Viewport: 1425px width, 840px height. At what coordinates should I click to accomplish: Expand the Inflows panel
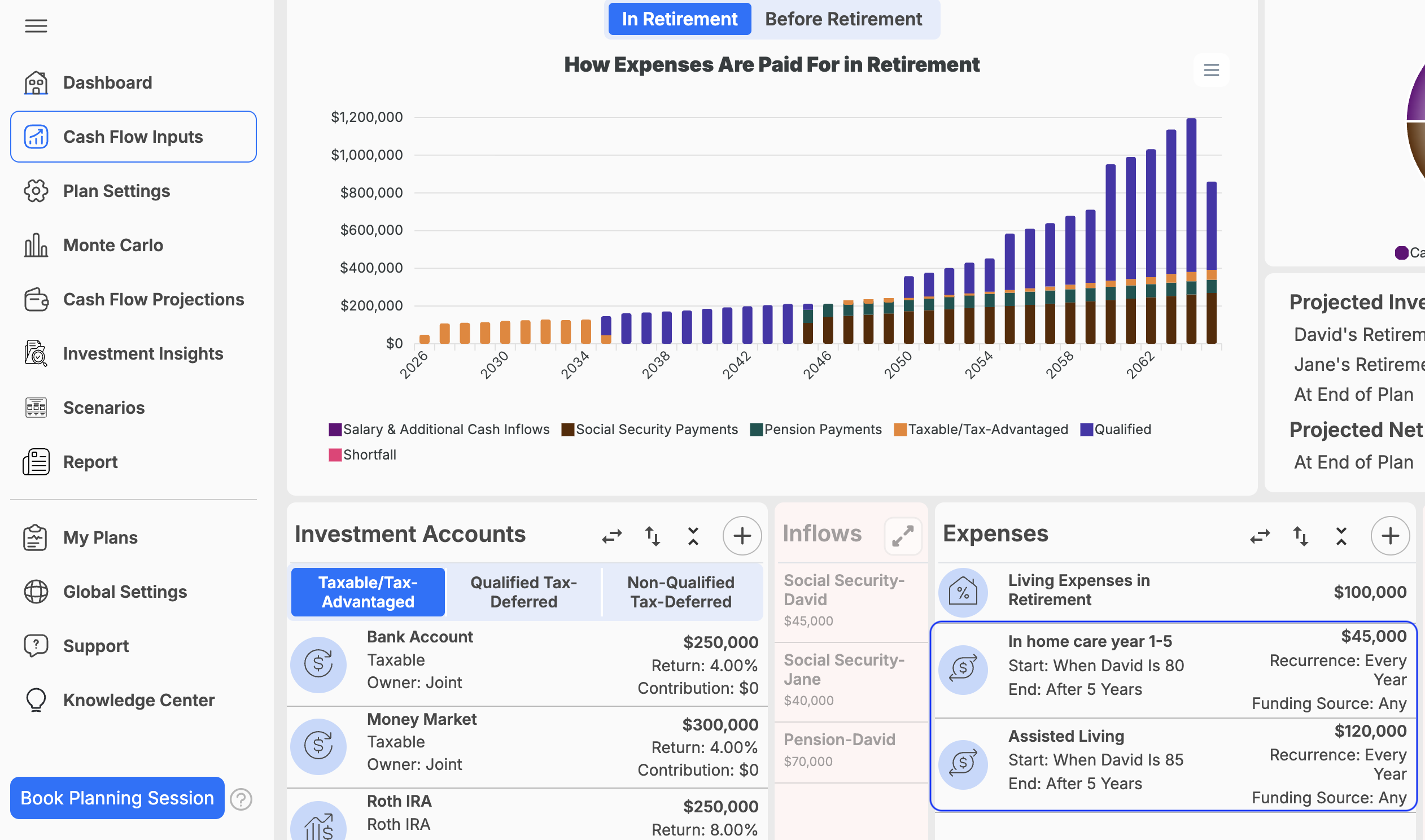(903, 536)
